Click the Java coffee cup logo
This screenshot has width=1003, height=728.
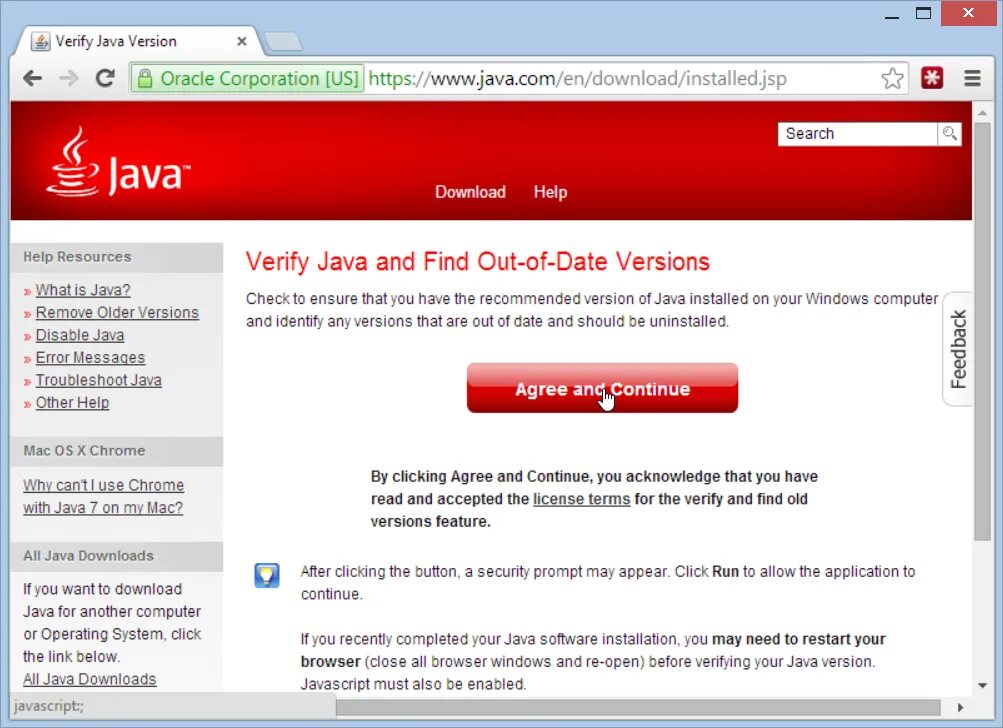pyautogui.click(x=74, y=161)
